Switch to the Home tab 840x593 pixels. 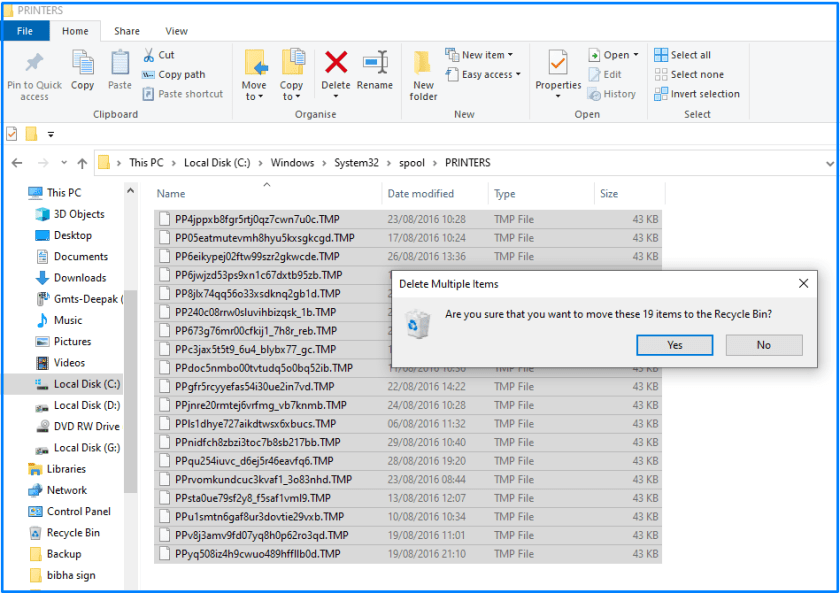coord(75,31)
